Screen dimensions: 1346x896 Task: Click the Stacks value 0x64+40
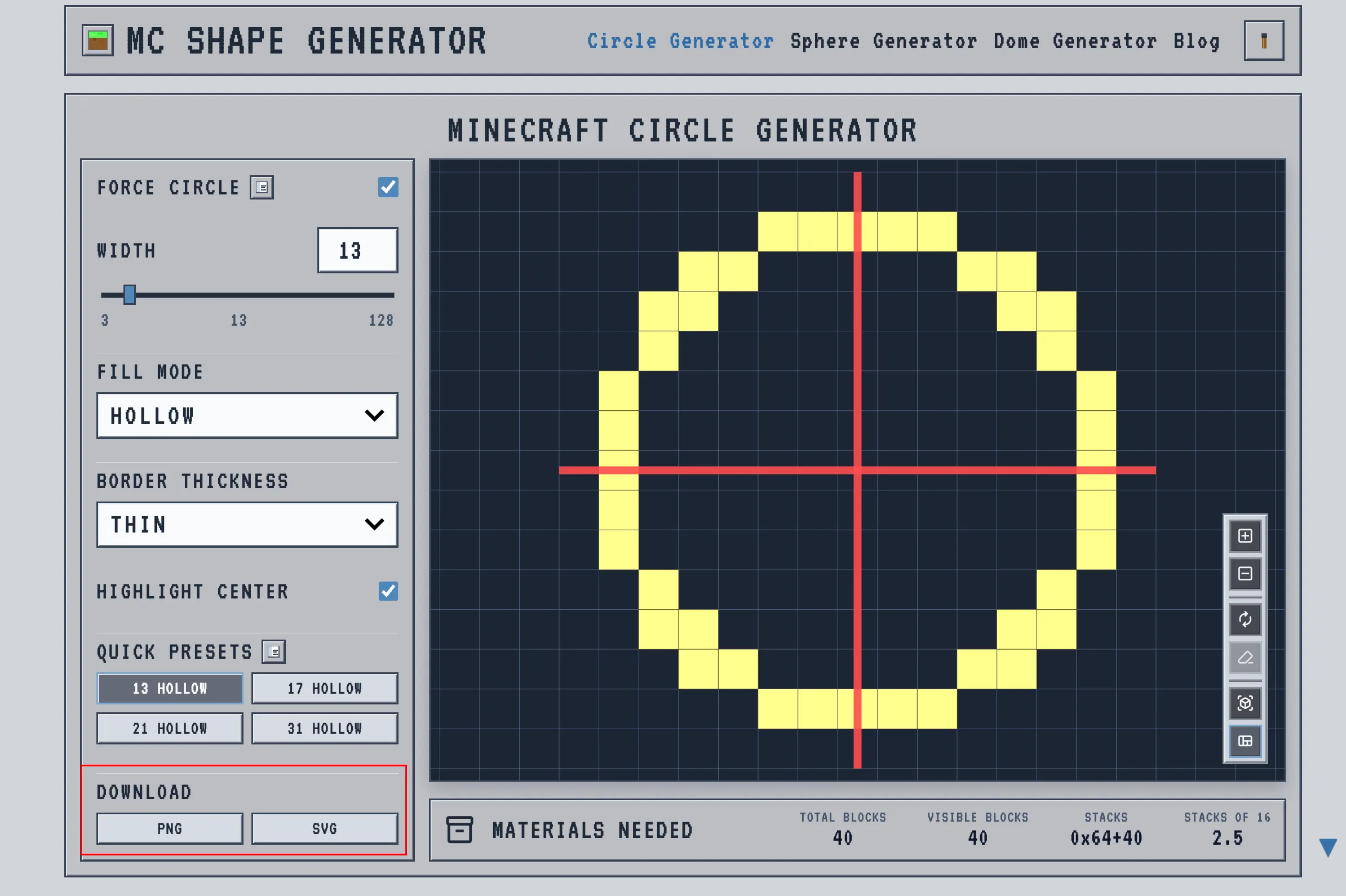pyautogui.click(x=1106, y=839)
